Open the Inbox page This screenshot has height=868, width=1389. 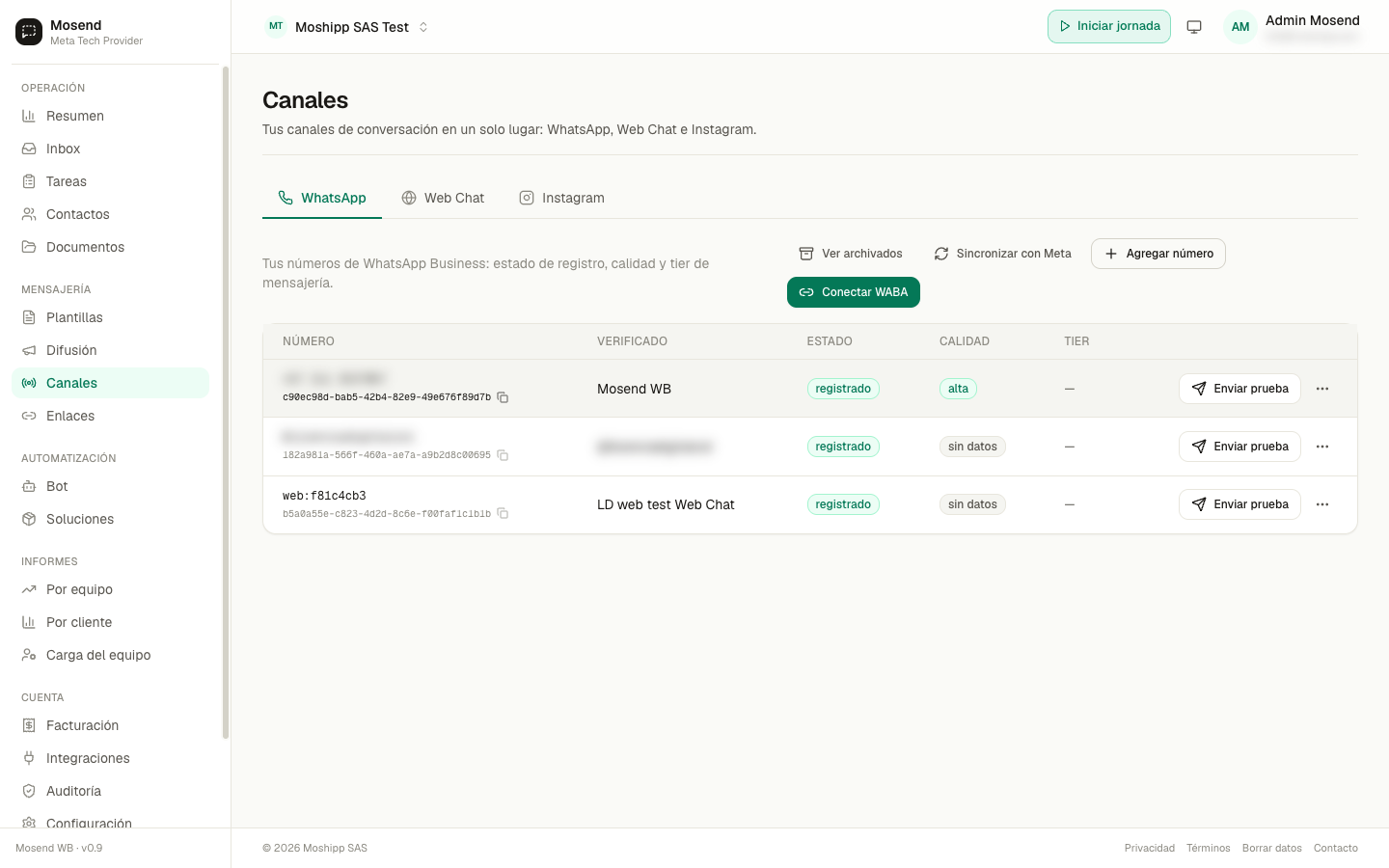(x=110, y=149)
